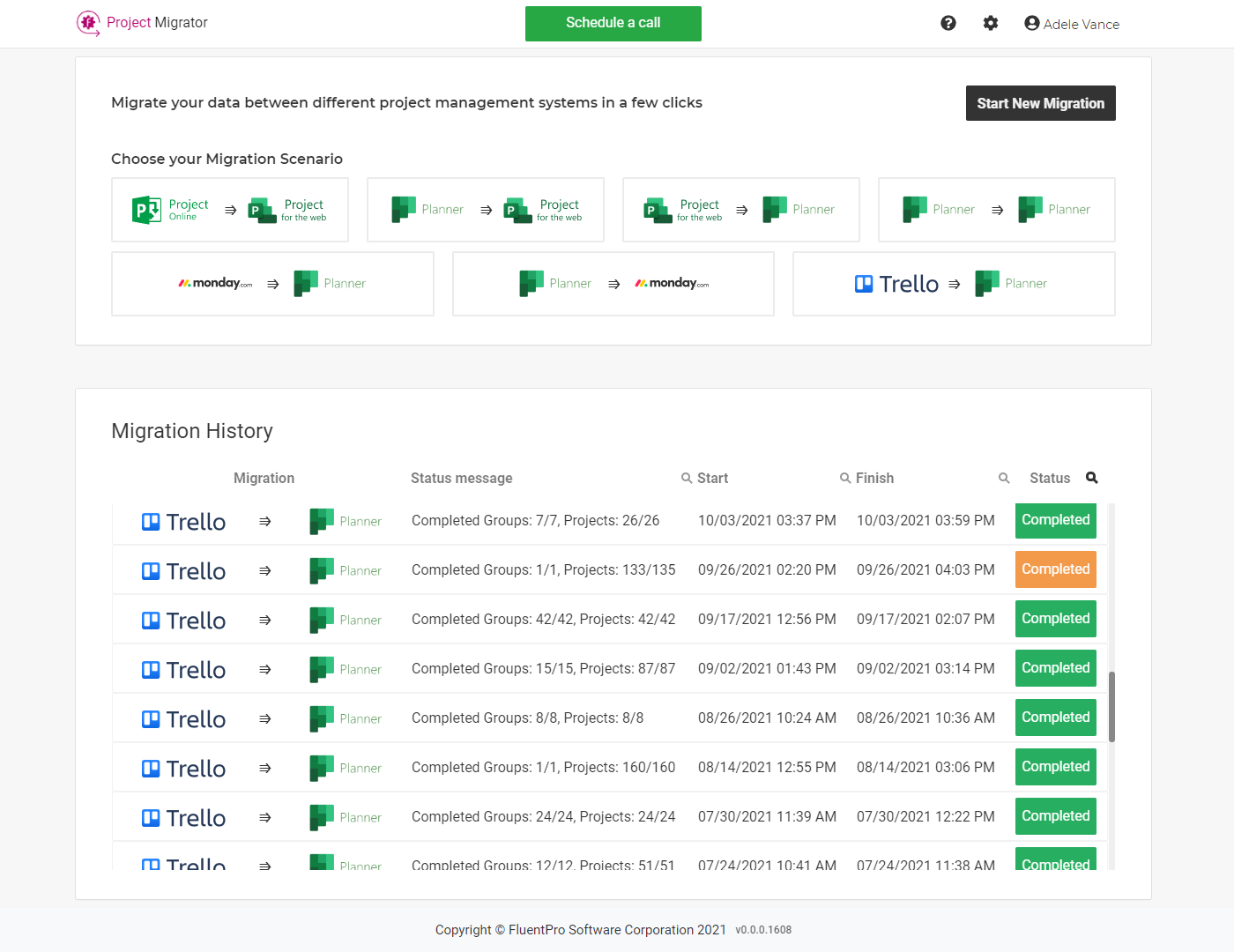Screen dimensions: 1234x952
Task: Select the Trello to Planner migration scenario
Action: click(x=953, y=283)
